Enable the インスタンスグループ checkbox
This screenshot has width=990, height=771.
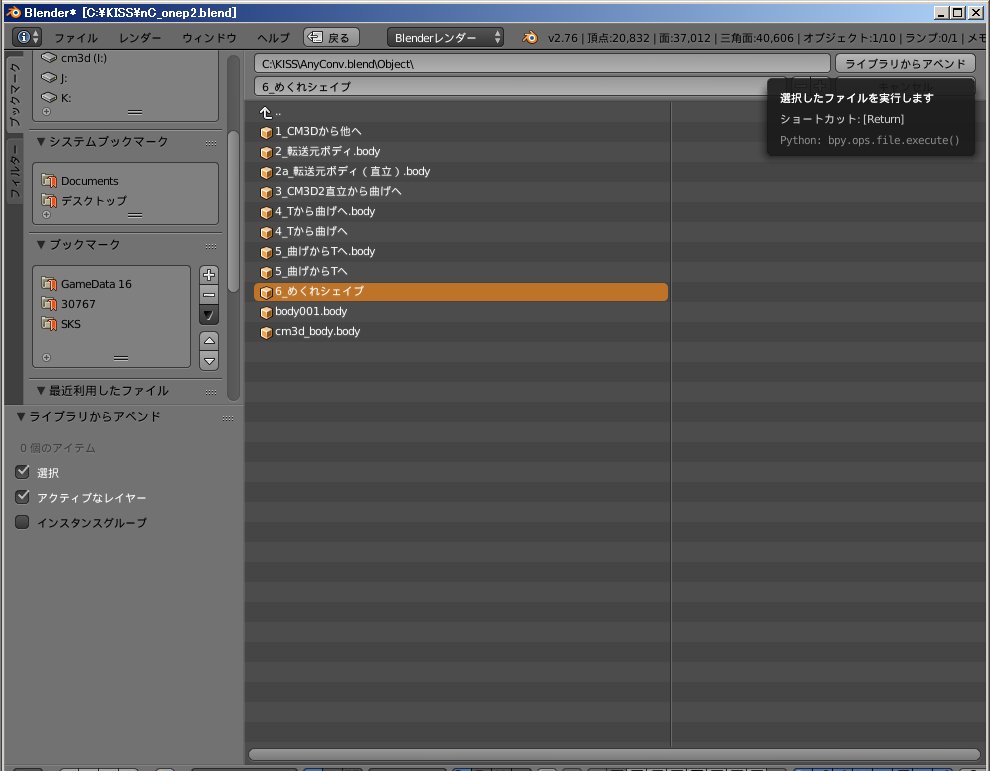[22, 522]
